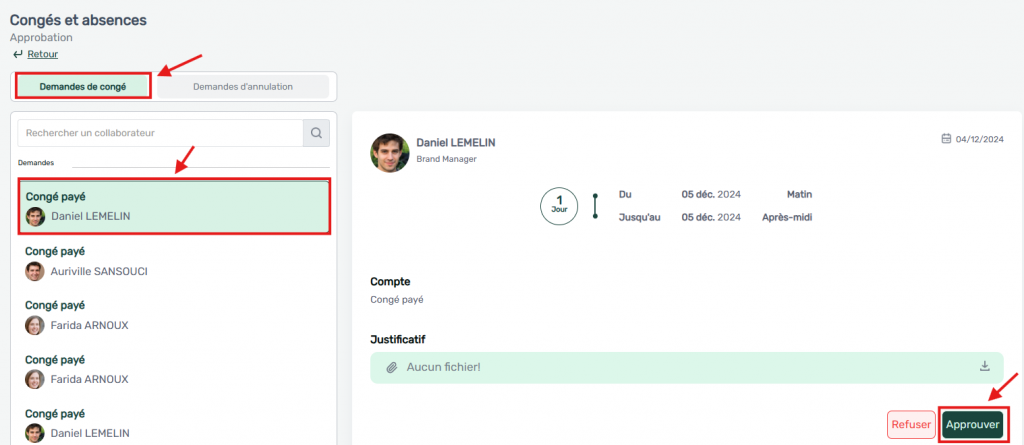Screen dimensions: 1024x445
Task: Open Auriville SANSOUCI's Congé payé request
Action: (174, 262)
